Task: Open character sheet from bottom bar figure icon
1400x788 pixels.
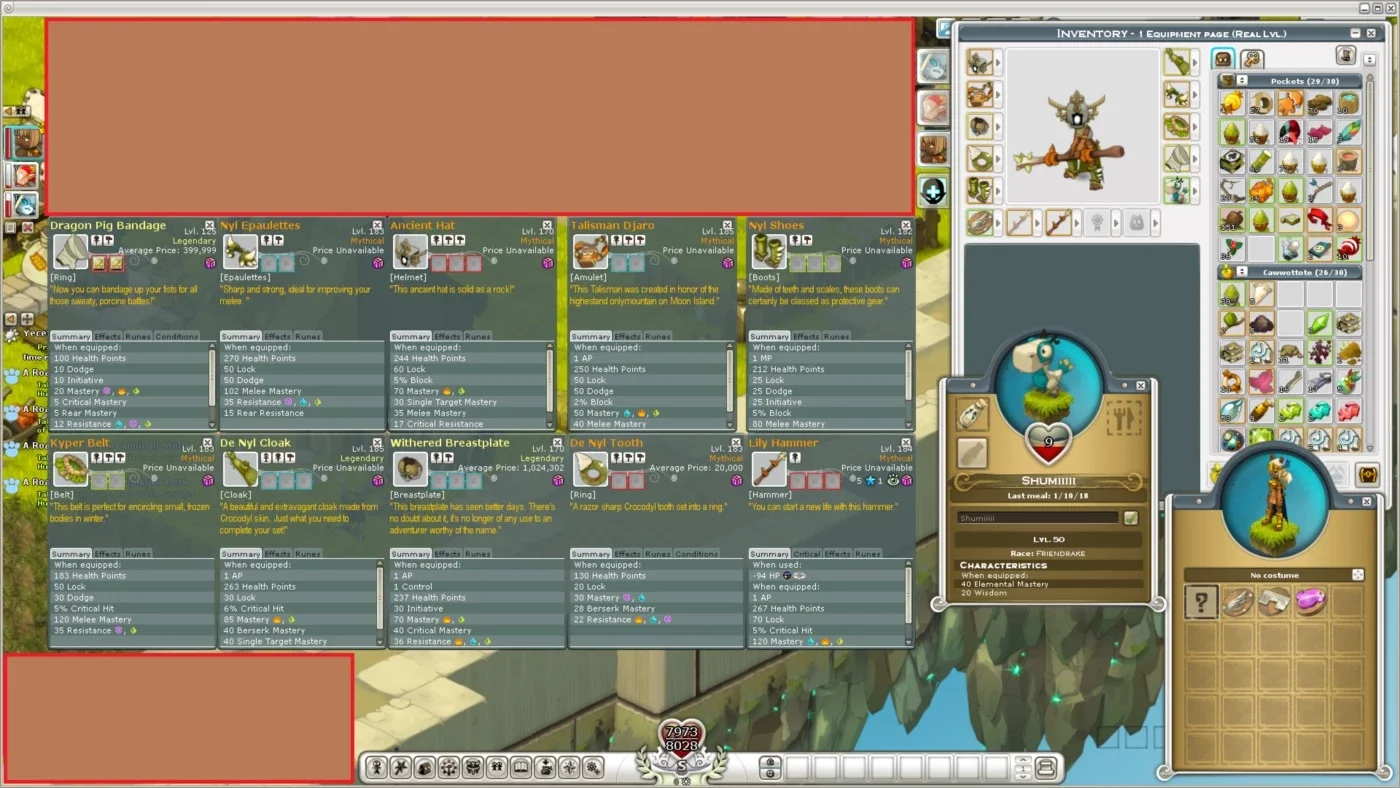Action: point(376,768)
